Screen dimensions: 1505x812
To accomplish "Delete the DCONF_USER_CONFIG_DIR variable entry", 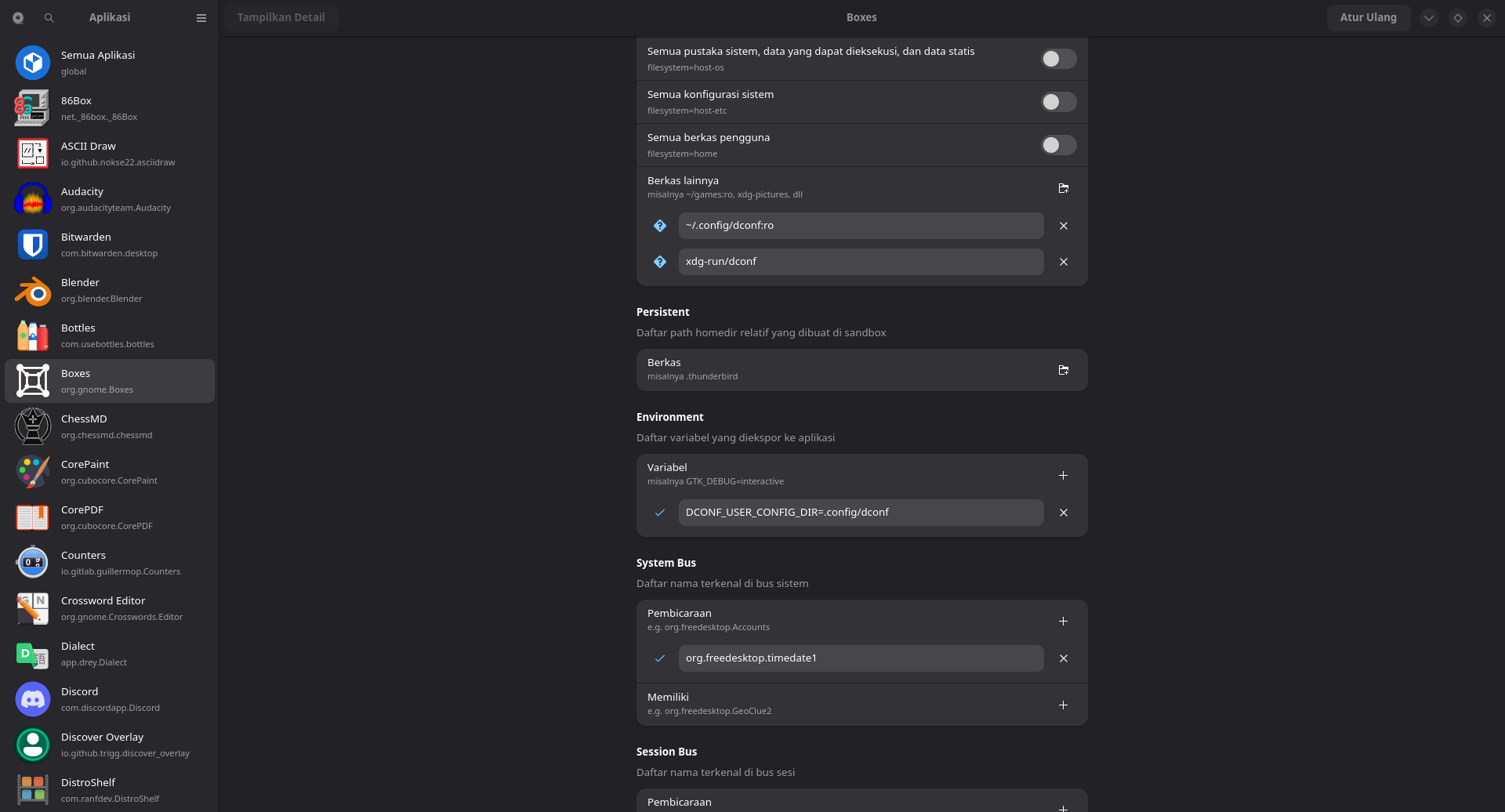I will 1063,513.
